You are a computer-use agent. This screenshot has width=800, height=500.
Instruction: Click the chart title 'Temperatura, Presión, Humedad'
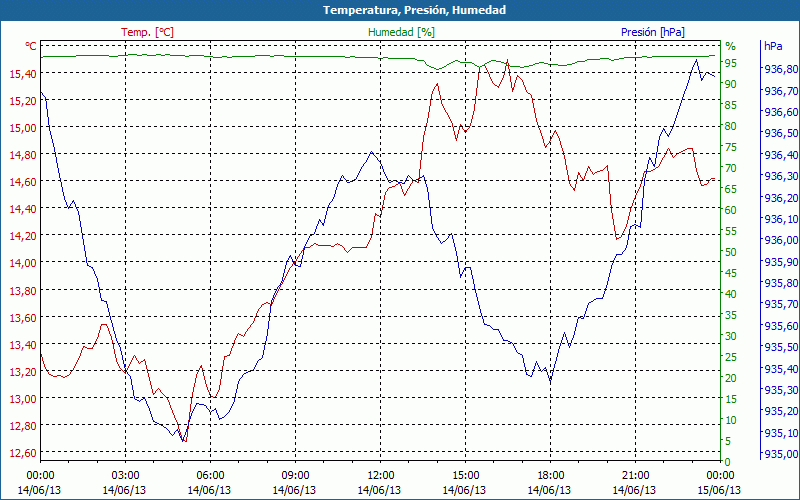(x=414, y=10)
